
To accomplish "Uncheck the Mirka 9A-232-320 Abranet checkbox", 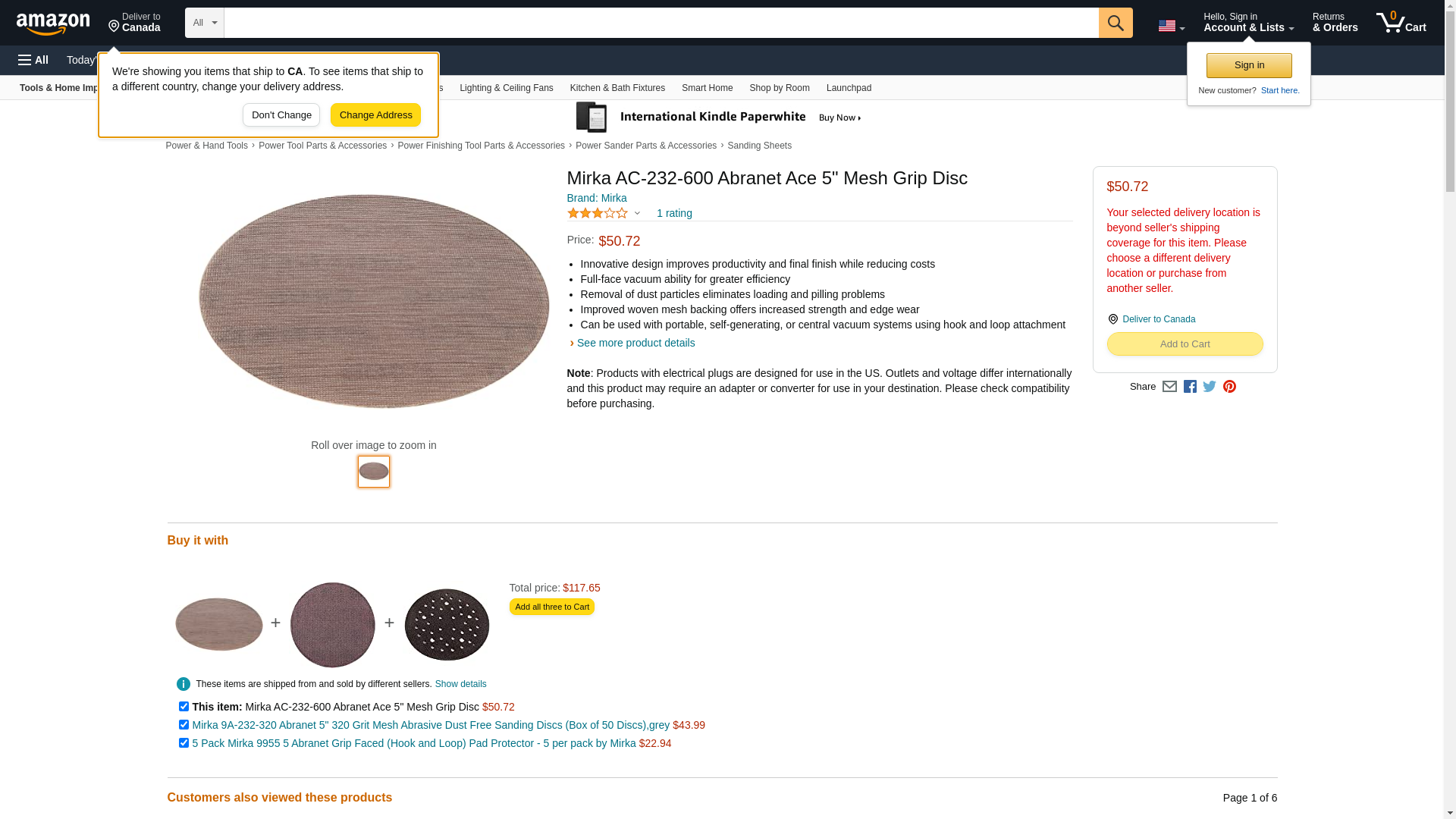I will click(x=184, y=725).
